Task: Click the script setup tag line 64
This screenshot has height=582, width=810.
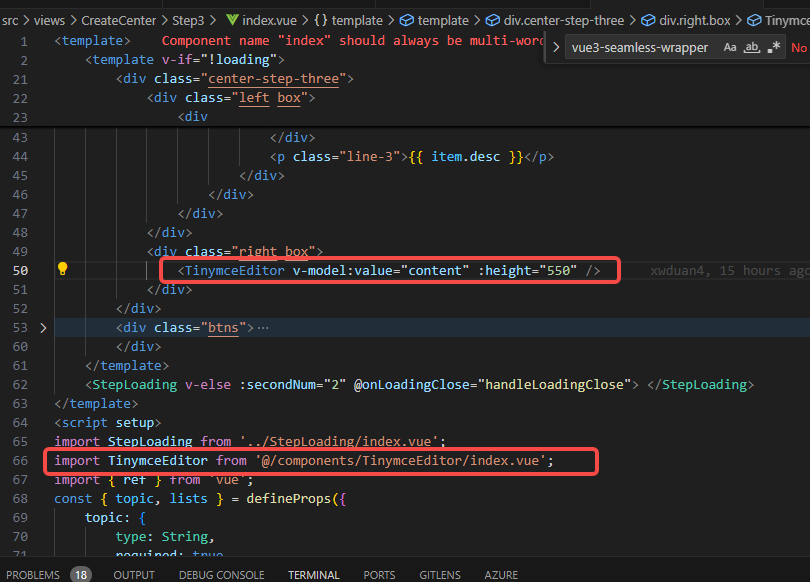Action: [x=107, y=423]
